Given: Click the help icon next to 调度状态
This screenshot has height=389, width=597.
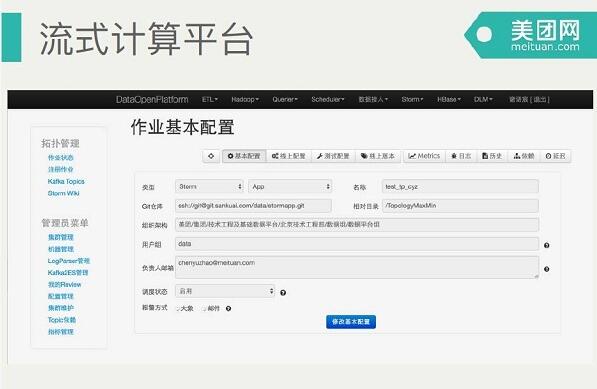Looking at the screenshot, I should click(x=283, y=293).
